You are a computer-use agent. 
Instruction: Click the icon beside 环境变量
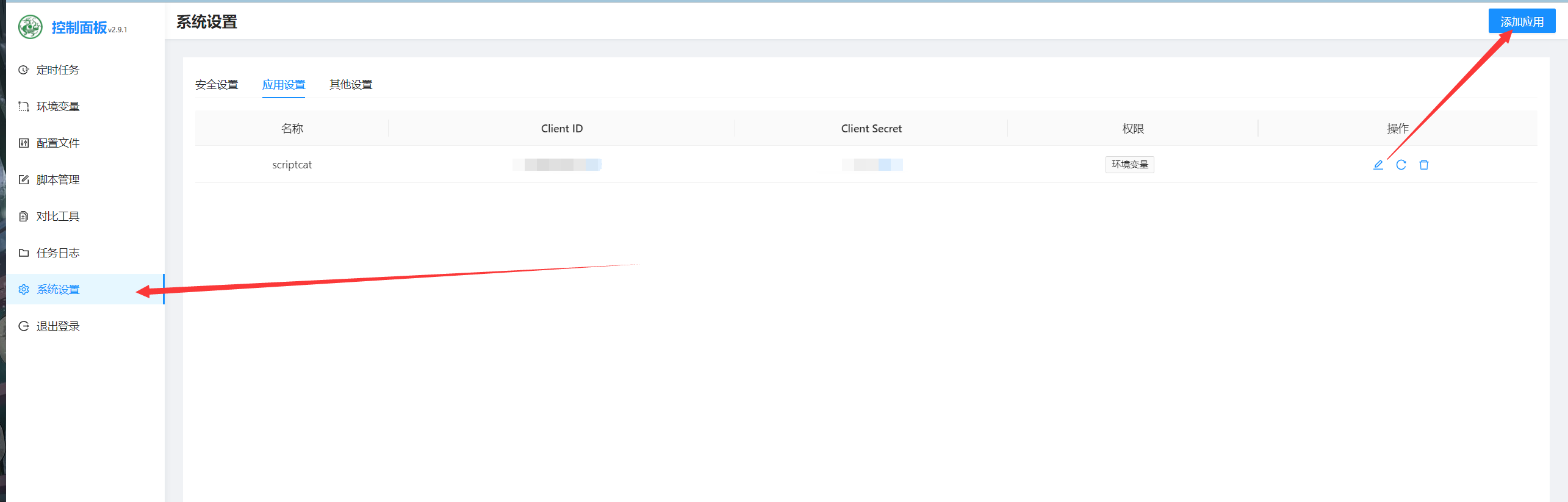point(24,107)
